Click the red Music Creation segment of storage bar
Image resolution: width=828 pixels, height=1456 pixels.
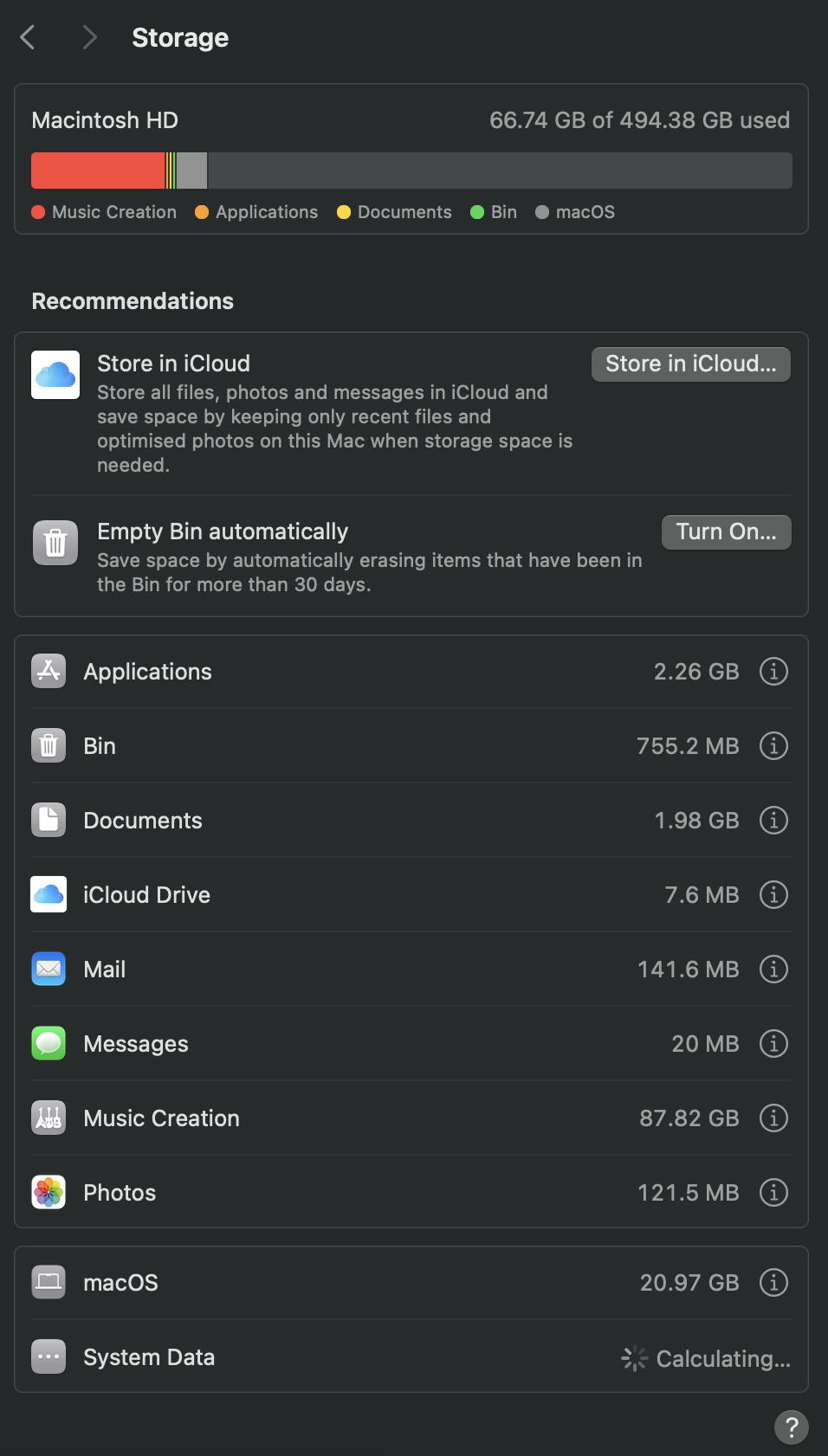(x=98, y=171)
